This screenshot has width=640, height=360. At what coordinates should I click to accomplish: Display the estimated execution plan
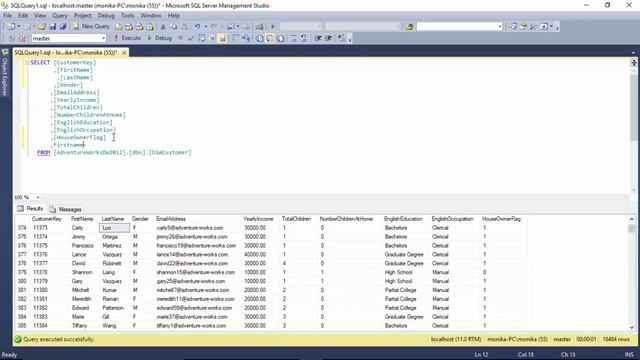[201, 38]
